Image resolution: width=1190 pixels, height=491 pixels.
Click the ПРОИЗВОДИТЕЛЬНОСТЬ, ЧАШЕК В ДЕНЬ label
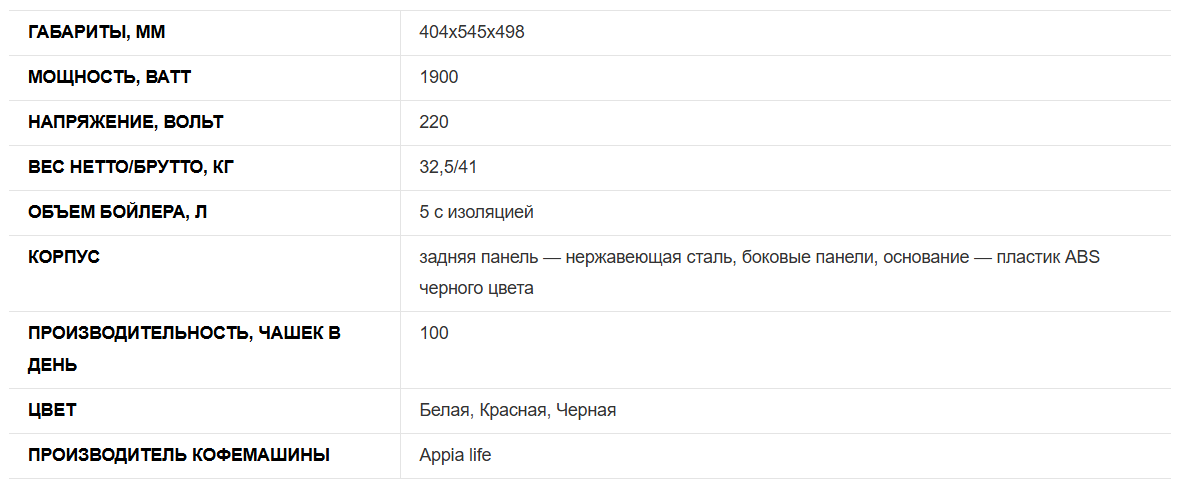click(184, 349)
